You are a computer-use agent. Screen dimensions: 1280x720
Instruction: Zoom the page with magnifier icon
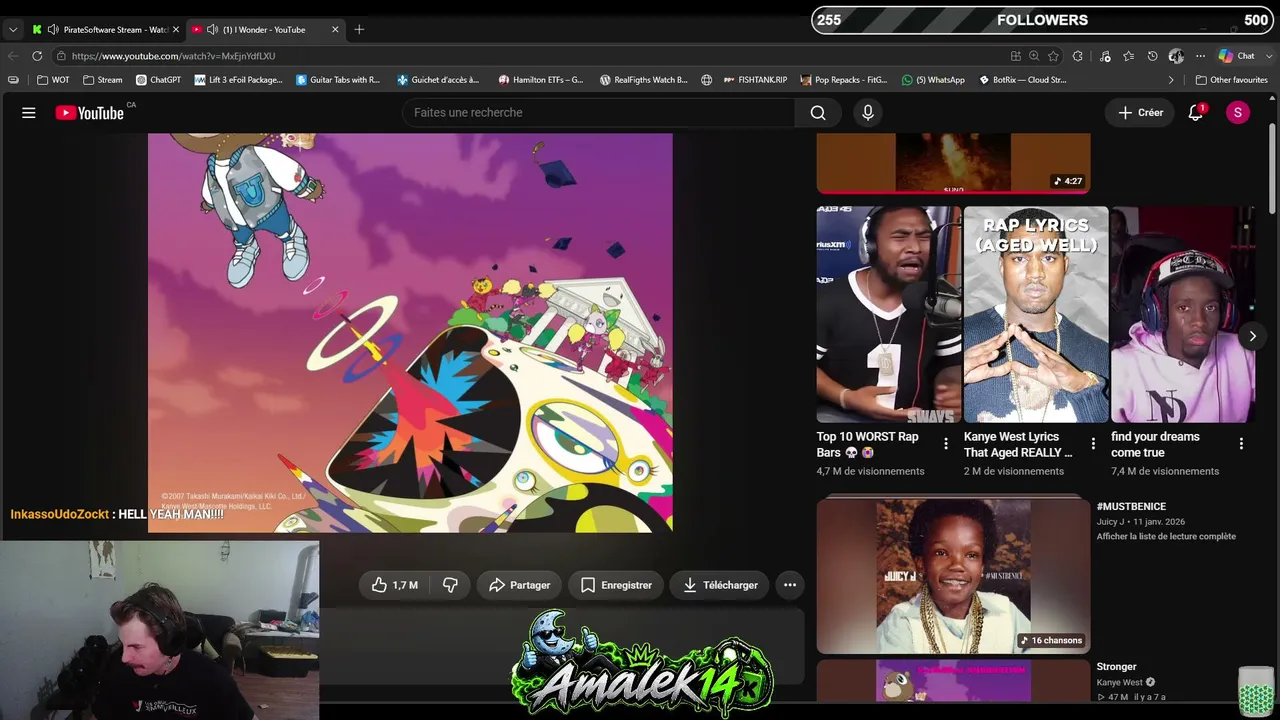pyautogui.click(x=1034, y=56)
